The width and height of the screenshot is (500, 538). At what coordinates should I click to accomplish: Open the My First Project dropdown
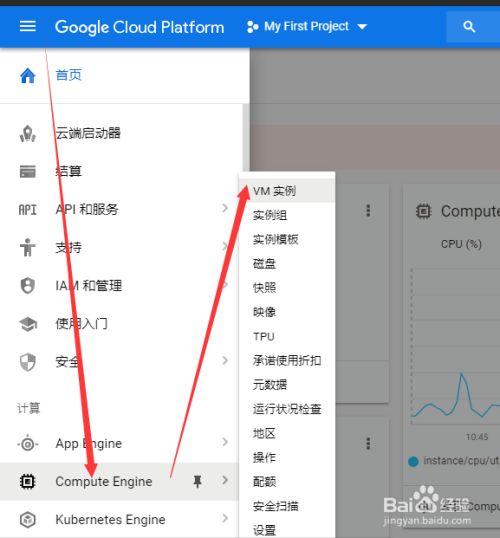coord(307,26)
